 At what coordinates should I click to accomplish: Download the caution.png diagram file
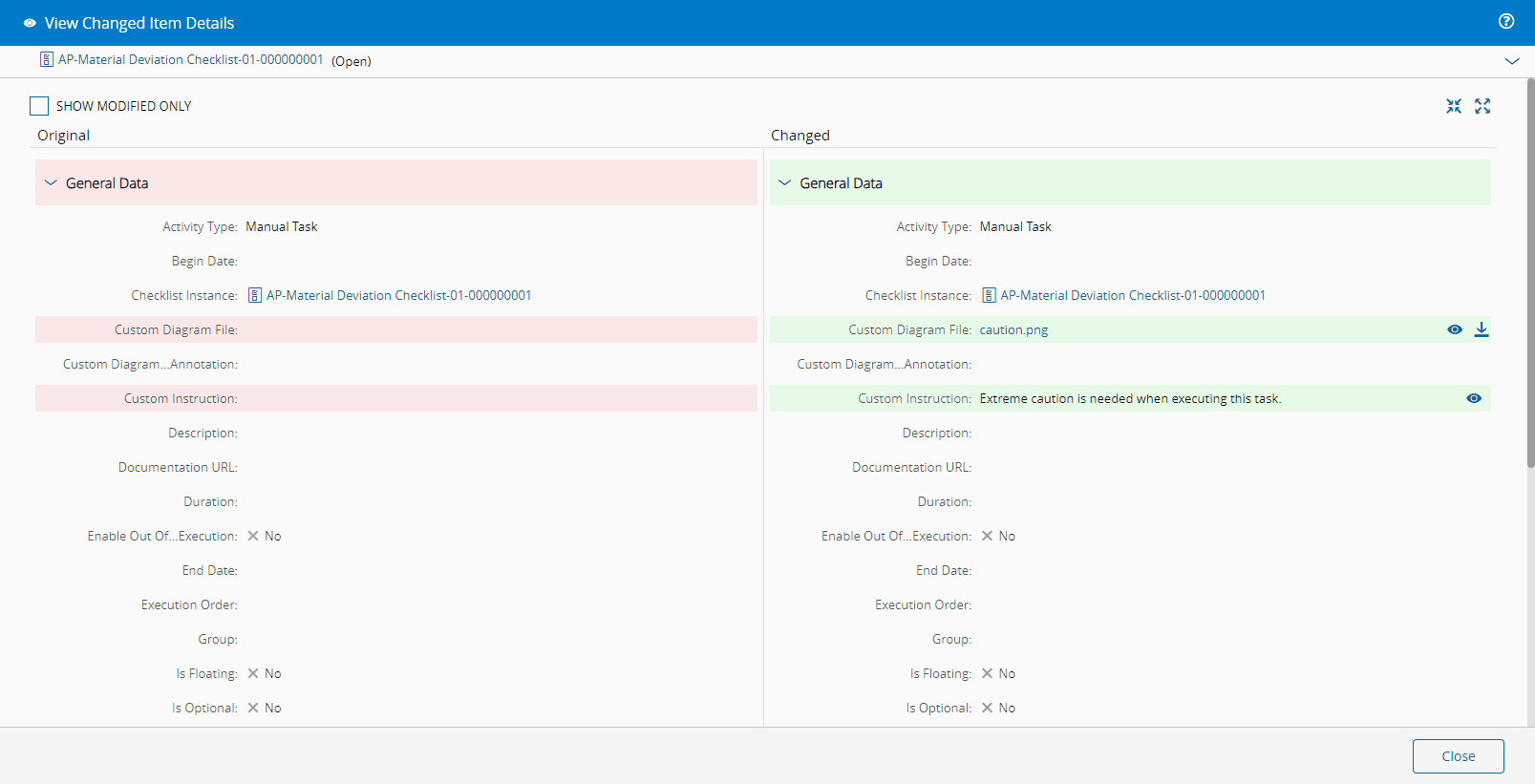click(1482, 329)
